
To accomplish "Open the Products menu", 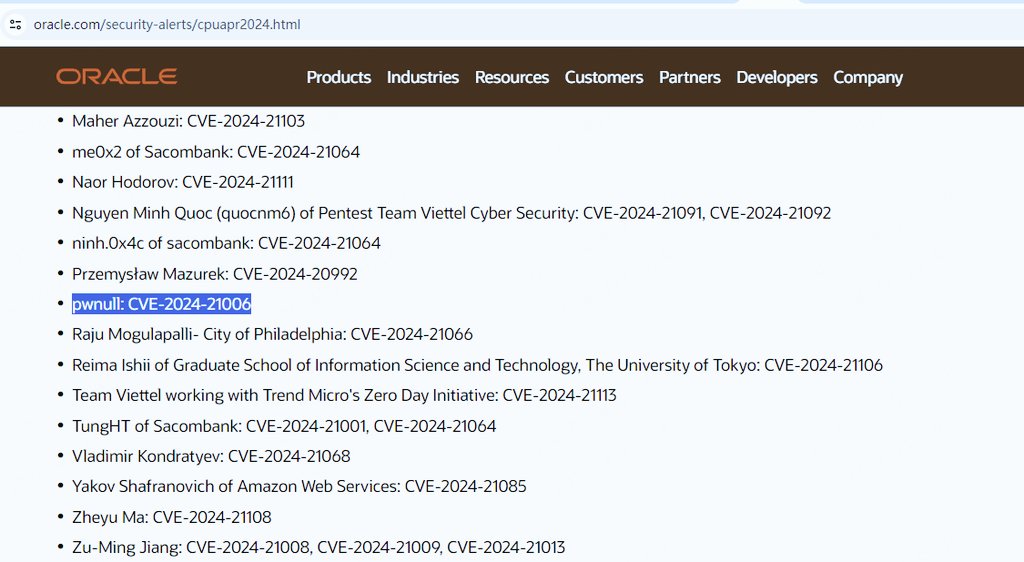I will point(339,77).
